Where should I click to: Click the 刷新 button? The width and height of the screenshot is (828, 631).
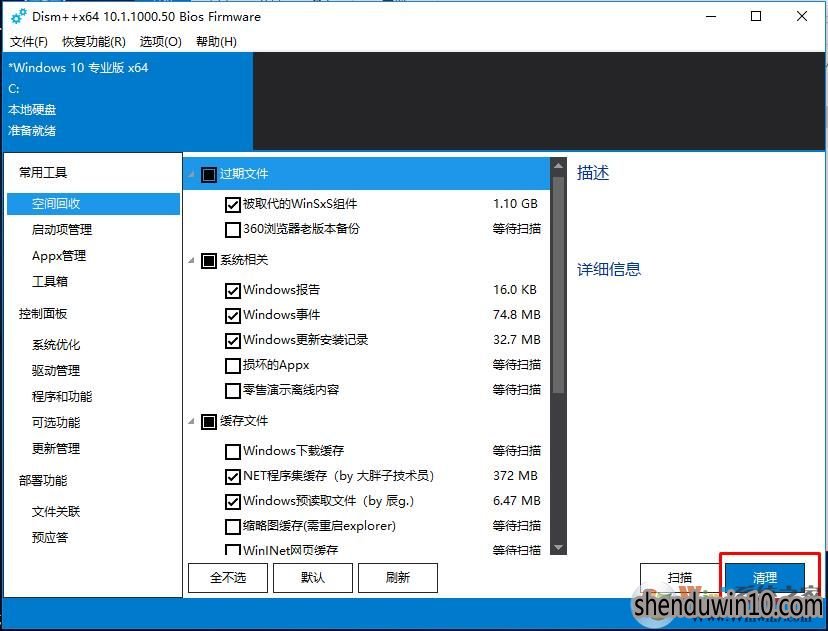point(398,578)
